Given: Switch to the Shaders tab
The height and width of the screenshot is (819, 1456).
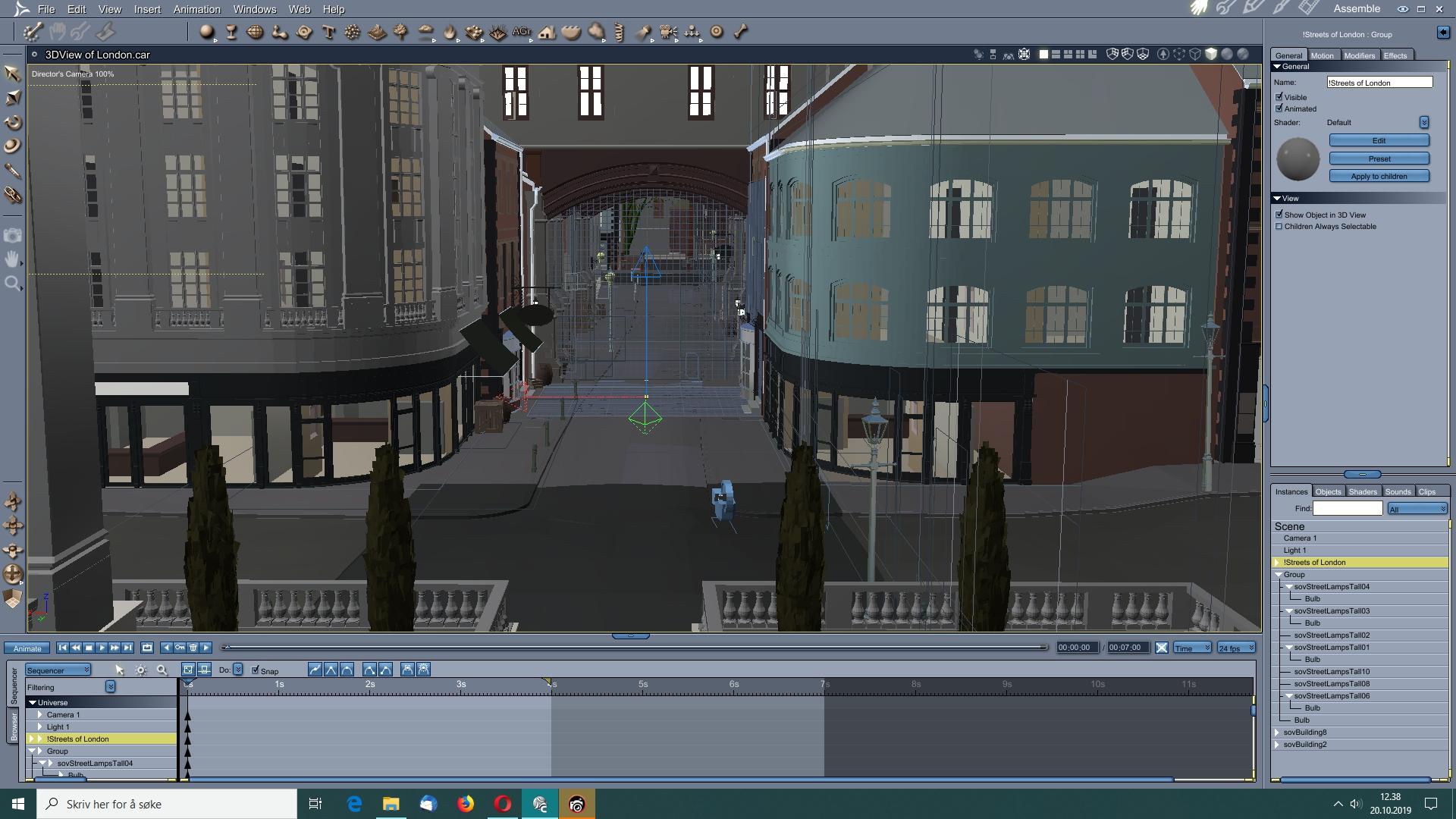Looking at the screenshot, I should tap(1362, 491).
